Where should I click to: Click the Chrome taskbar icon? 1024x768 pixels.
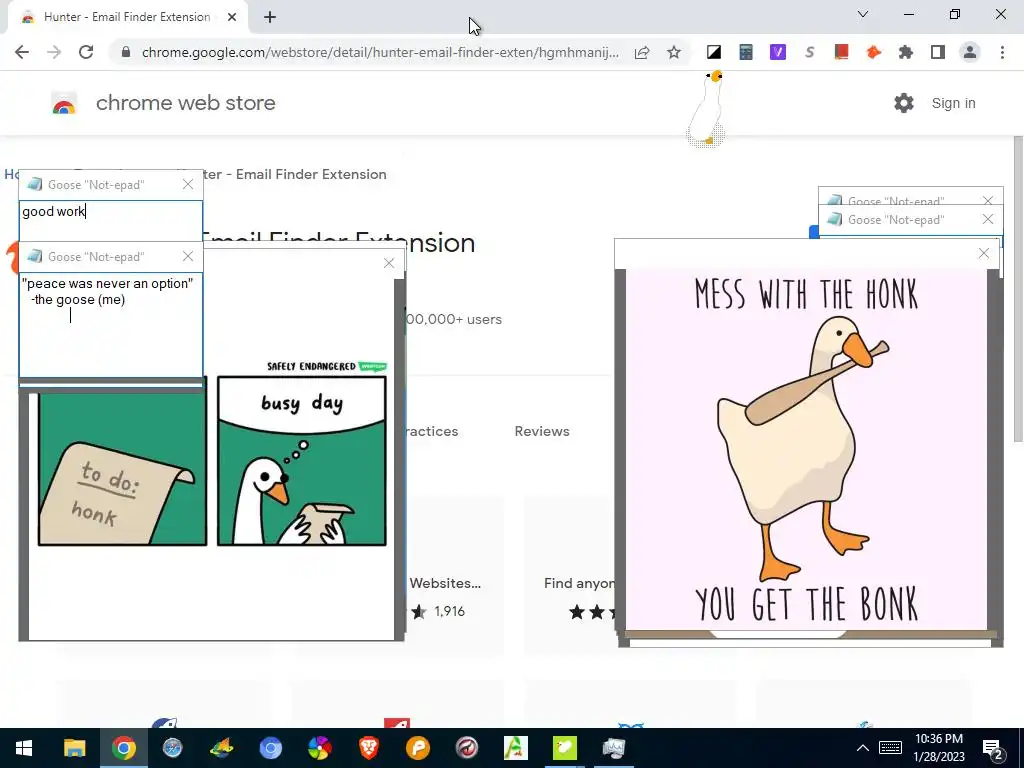coord(123,748)
